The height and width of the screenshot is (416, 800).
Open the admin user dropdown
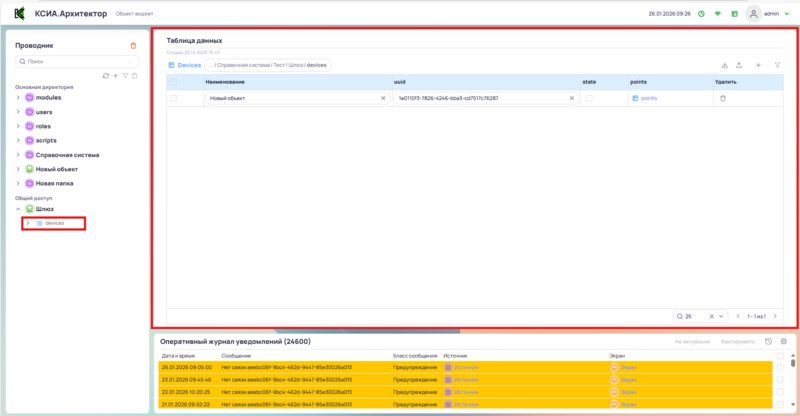pos(765,14)
